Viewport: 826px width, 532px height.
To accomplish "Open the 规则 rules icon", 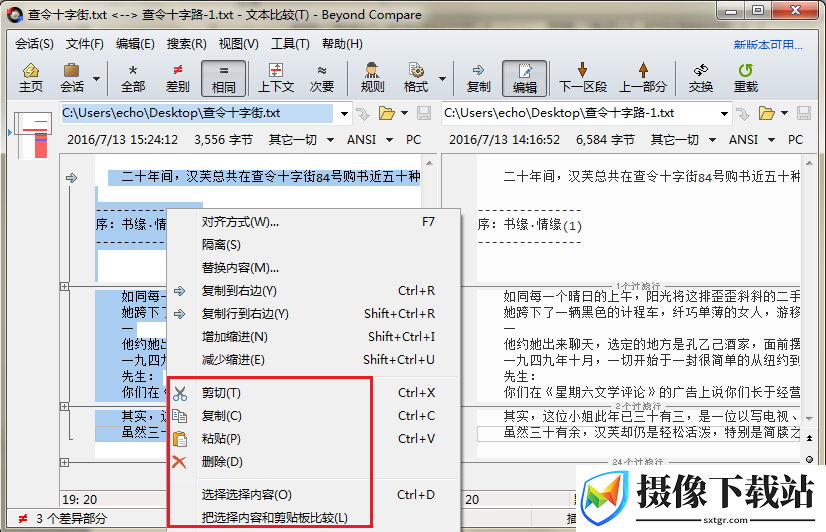I will pyautogui.click(x=372, y=78).
